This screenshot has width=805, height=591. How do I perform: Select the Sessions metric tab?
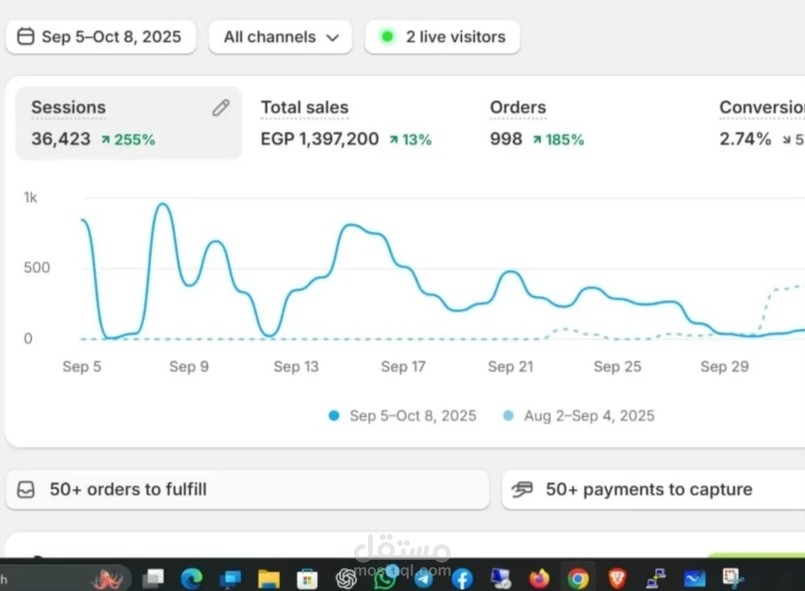128,123
